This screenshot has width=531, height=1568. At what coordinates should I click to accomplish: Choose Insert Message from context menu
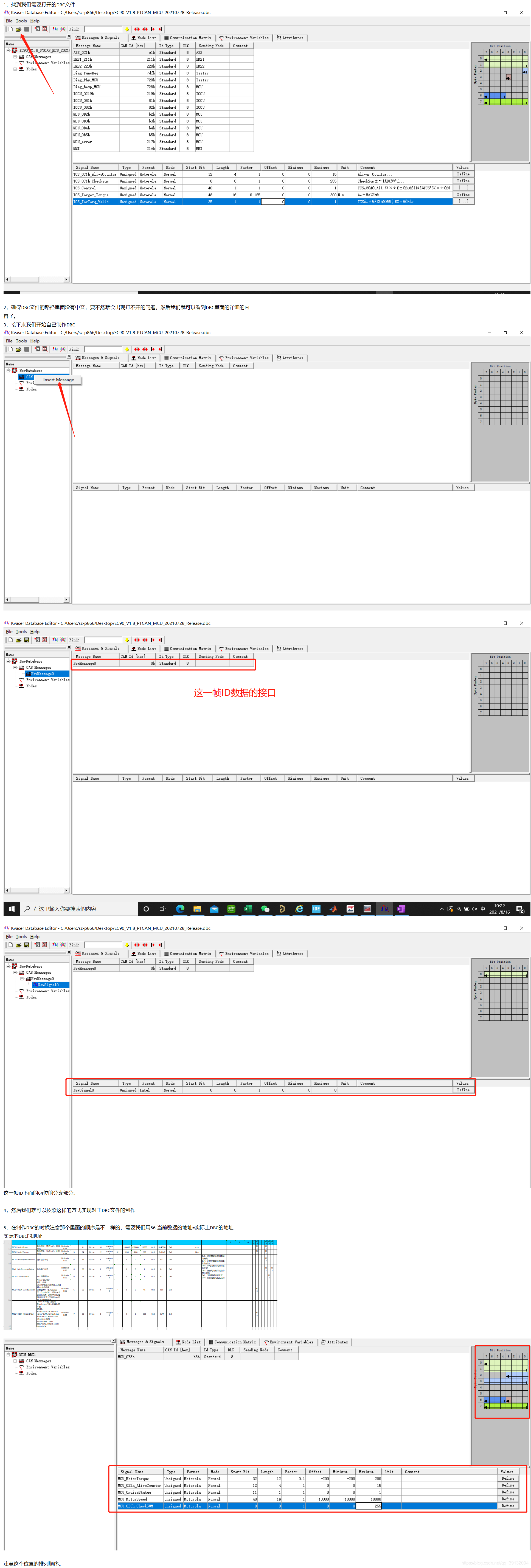coord(58,380)
